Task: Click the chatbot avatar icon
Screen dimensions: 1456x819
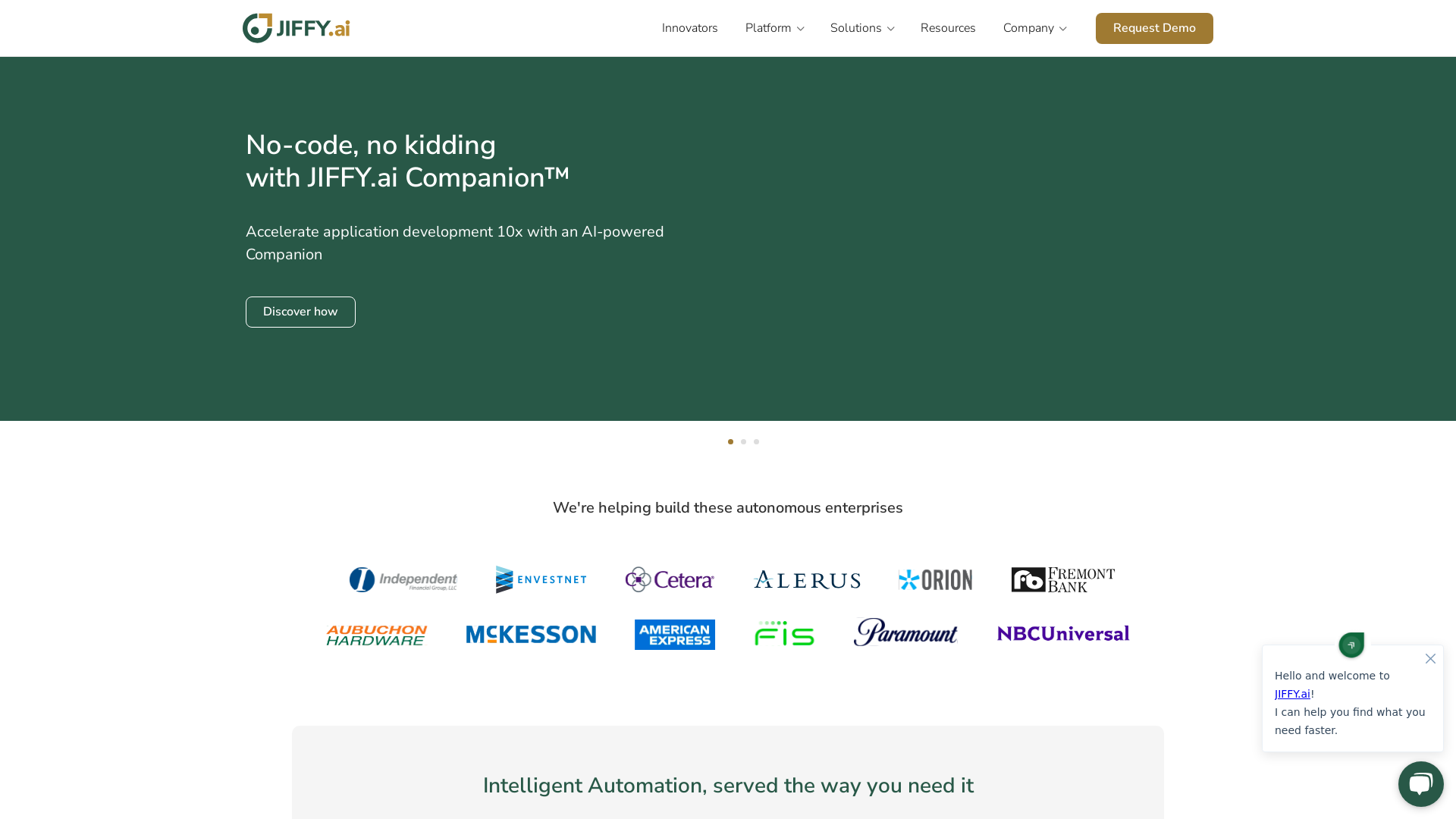Action: (x=1351, y=645)
